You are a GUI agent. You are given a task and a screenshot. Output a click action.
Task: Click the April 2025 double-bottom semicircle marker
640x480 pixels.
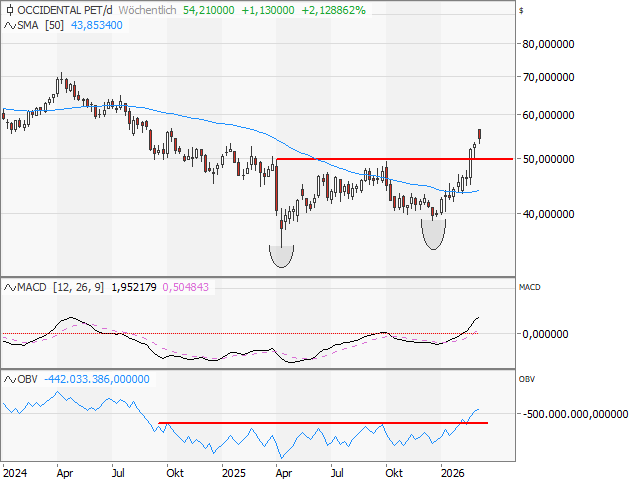point(281,256)
